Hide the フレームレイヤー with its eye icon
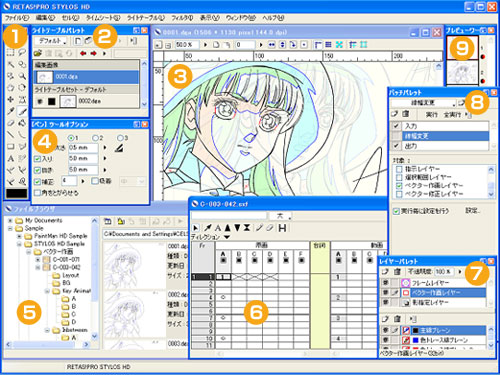500x375 pixels. tap(385, 283)
